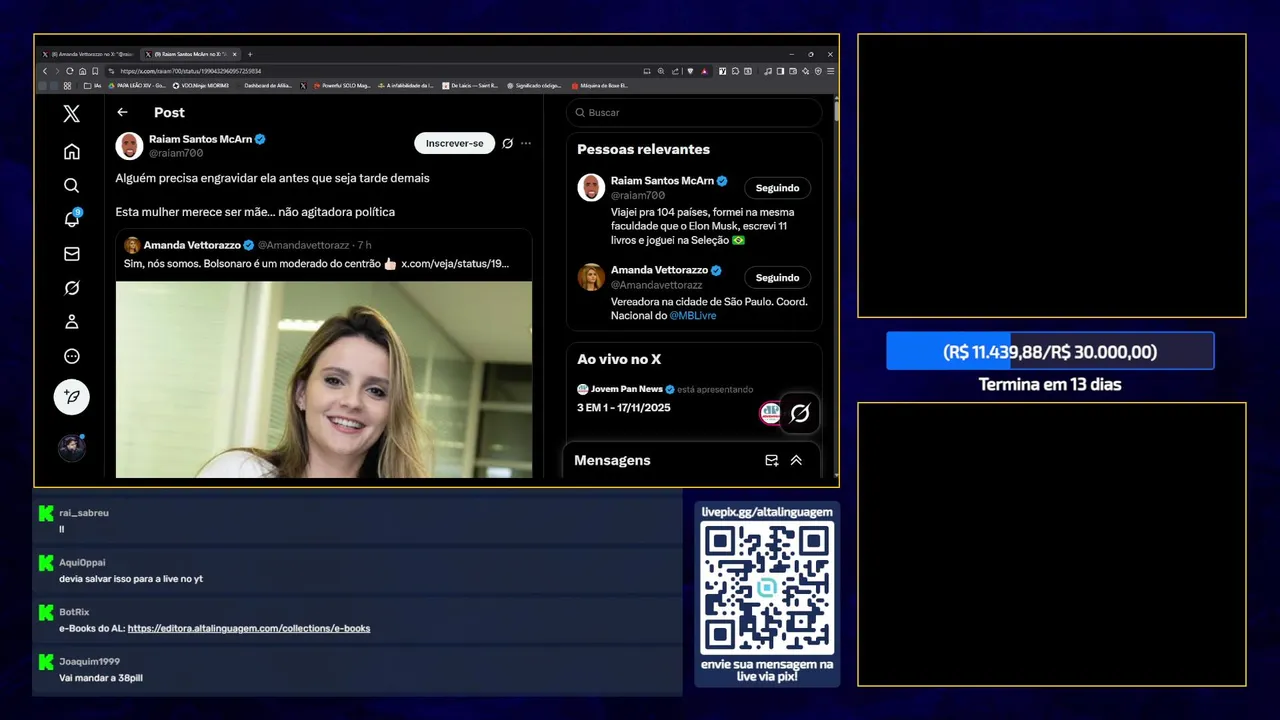Open browser main menu hamburger icon
Screen dimensions: 1280x720
point(831,71)
